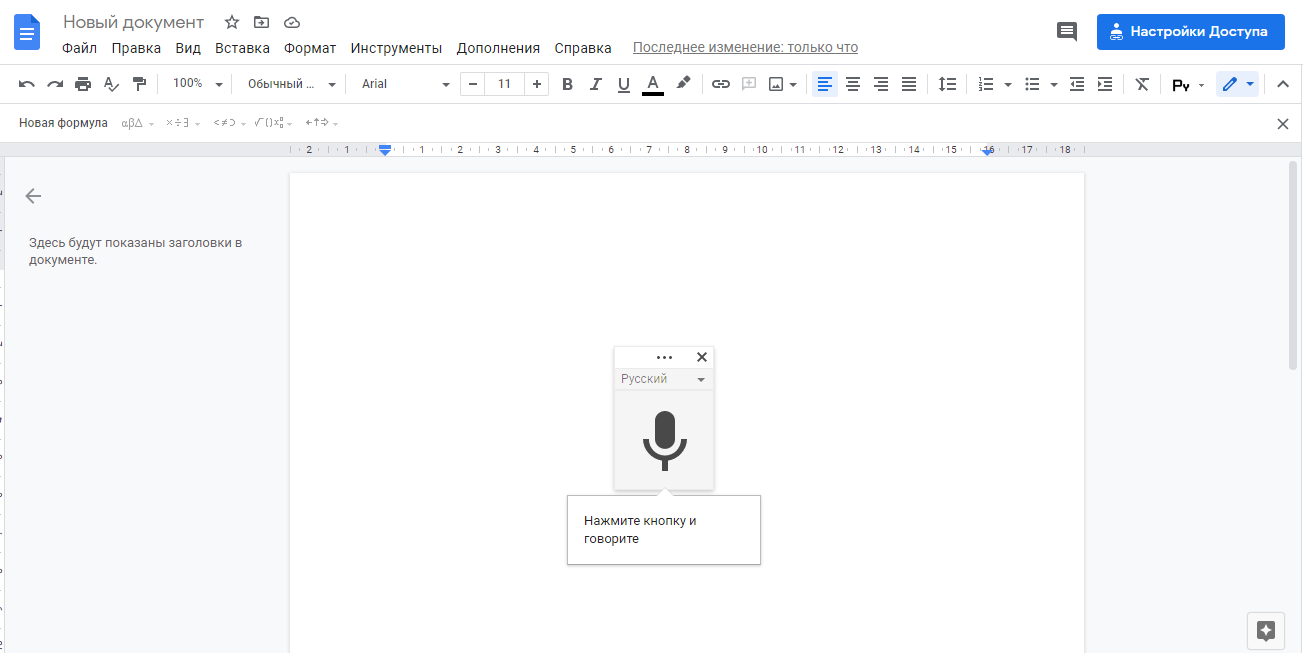Click the Настройки Доступа button
1303x653 pixels.
(x=1190, y=31)
